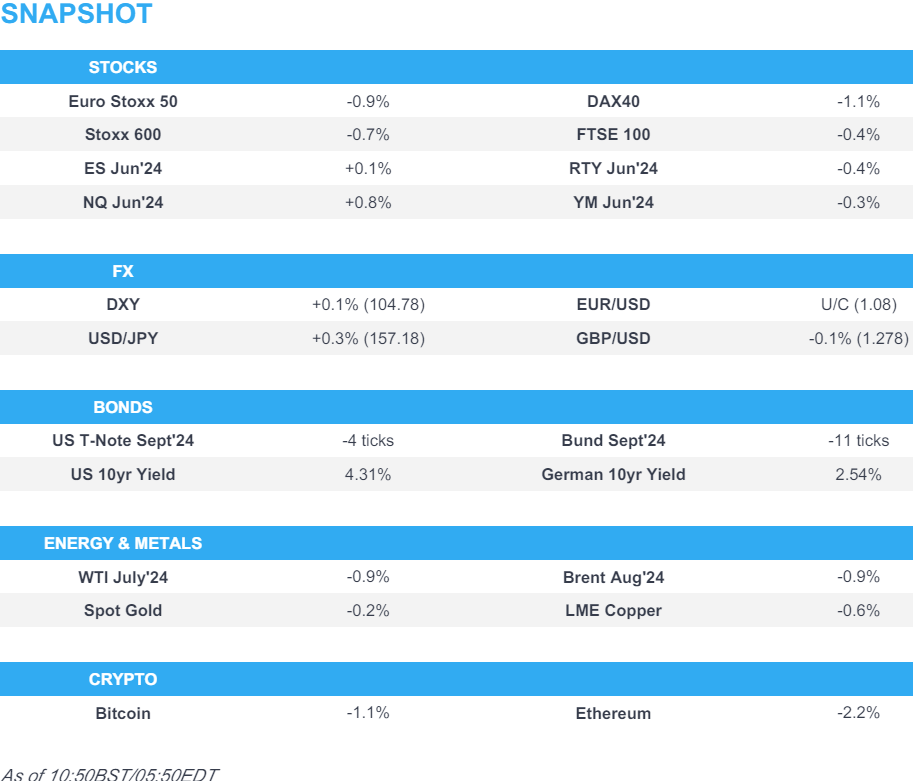Click the German 10yr Yield value 2.54%
The width and height of the screenshot is (913, 781).
(x=858, y=475)
